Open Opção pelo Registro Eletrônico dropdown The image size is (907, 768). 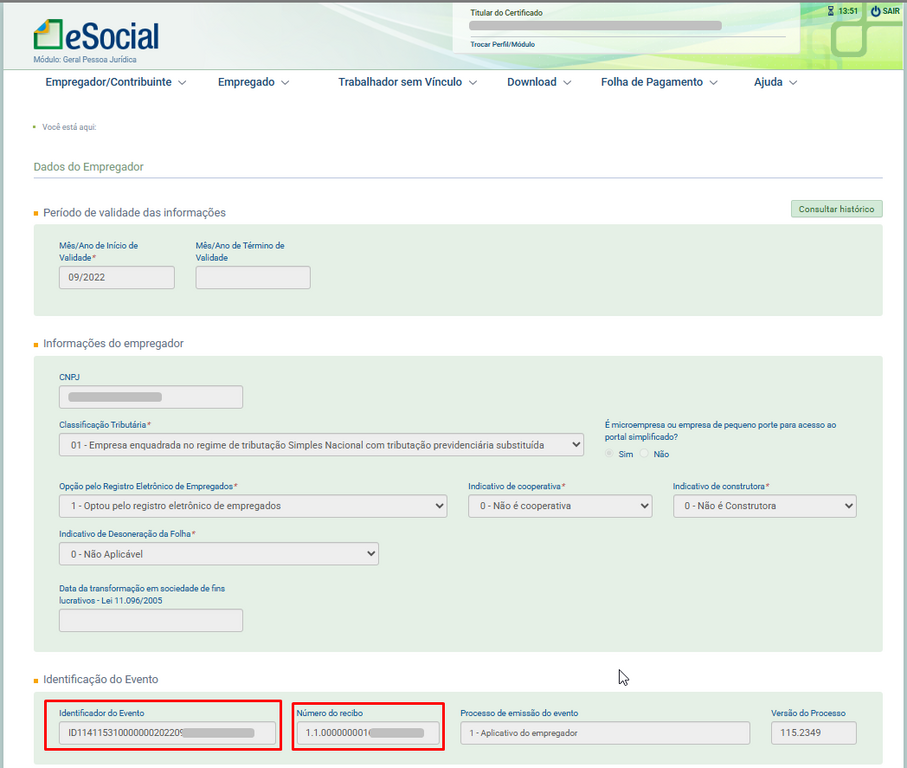[x=252, y=506]
